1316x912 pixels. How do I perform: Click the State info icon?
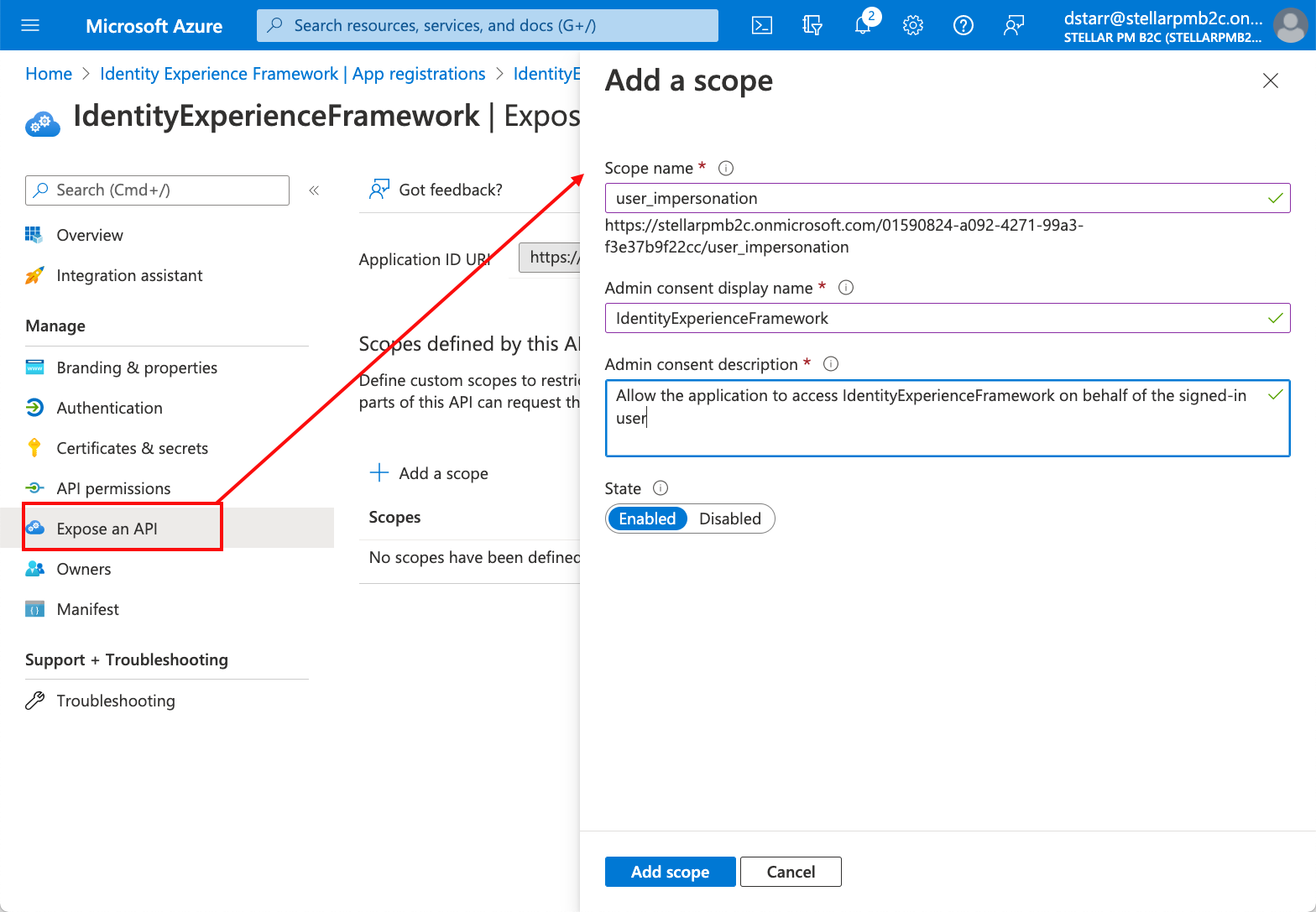click(x=661, y=488)
